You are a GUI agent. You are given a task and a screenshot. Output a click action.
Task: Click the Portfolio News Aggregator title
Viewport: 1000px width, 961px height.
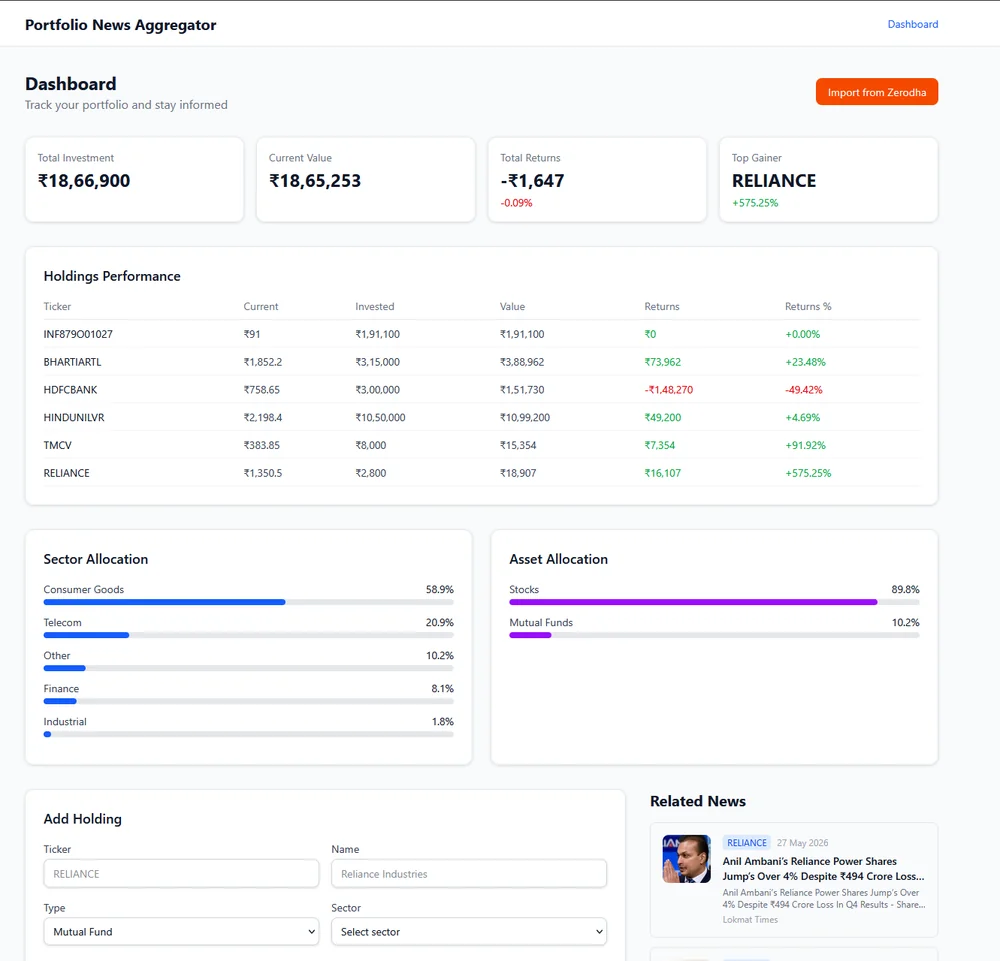(x=121, y=25)
